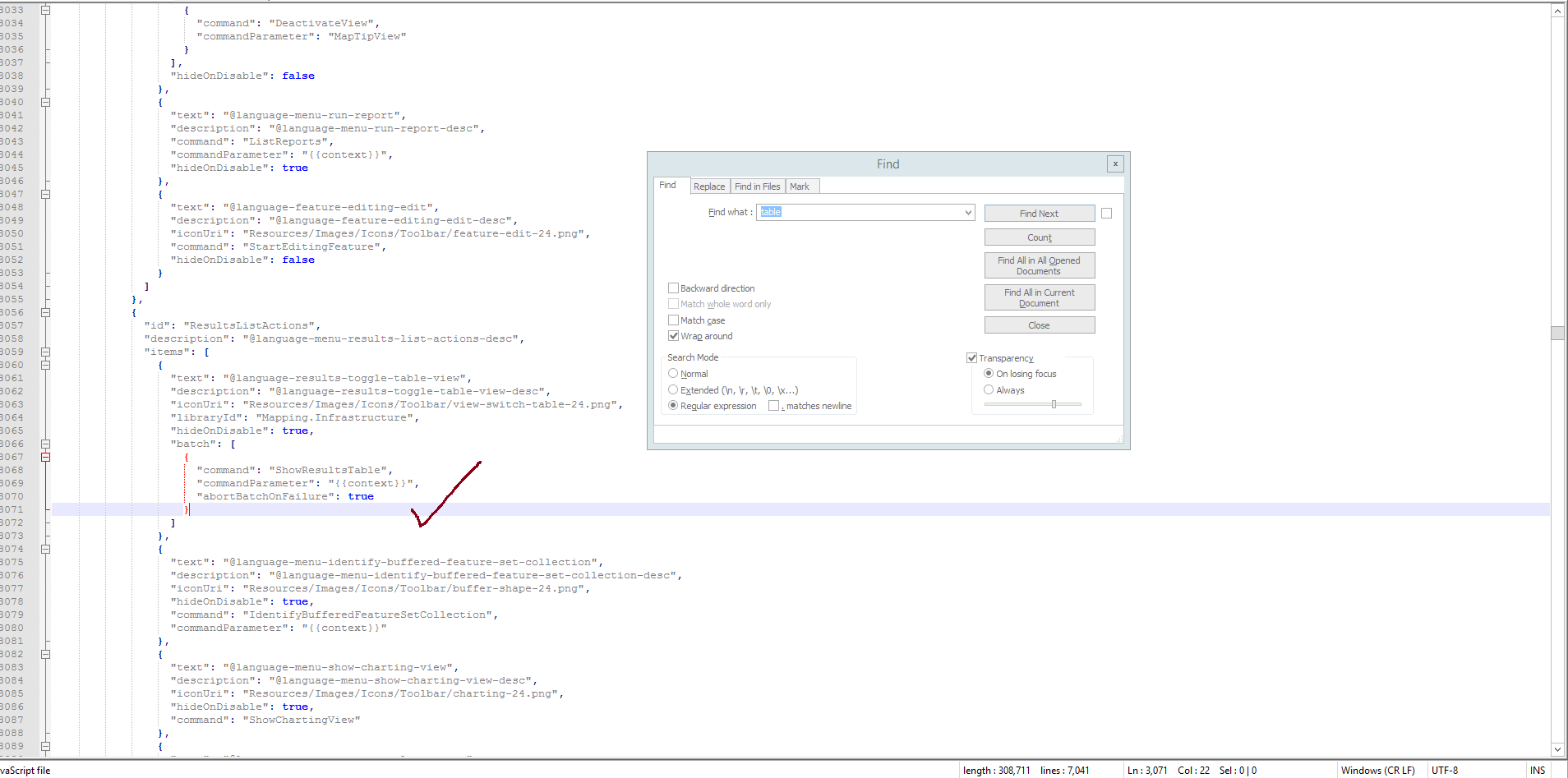Click the Close button in Find dialog
Viewport: 1568px width, 778px height.
coord(1040,325)
